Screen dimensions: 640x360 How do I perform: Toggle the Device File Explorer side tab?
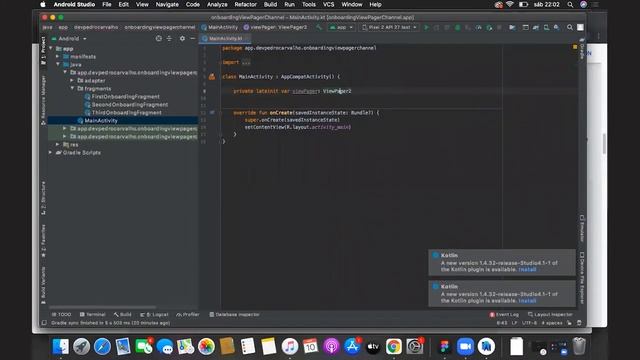(582, 278)
